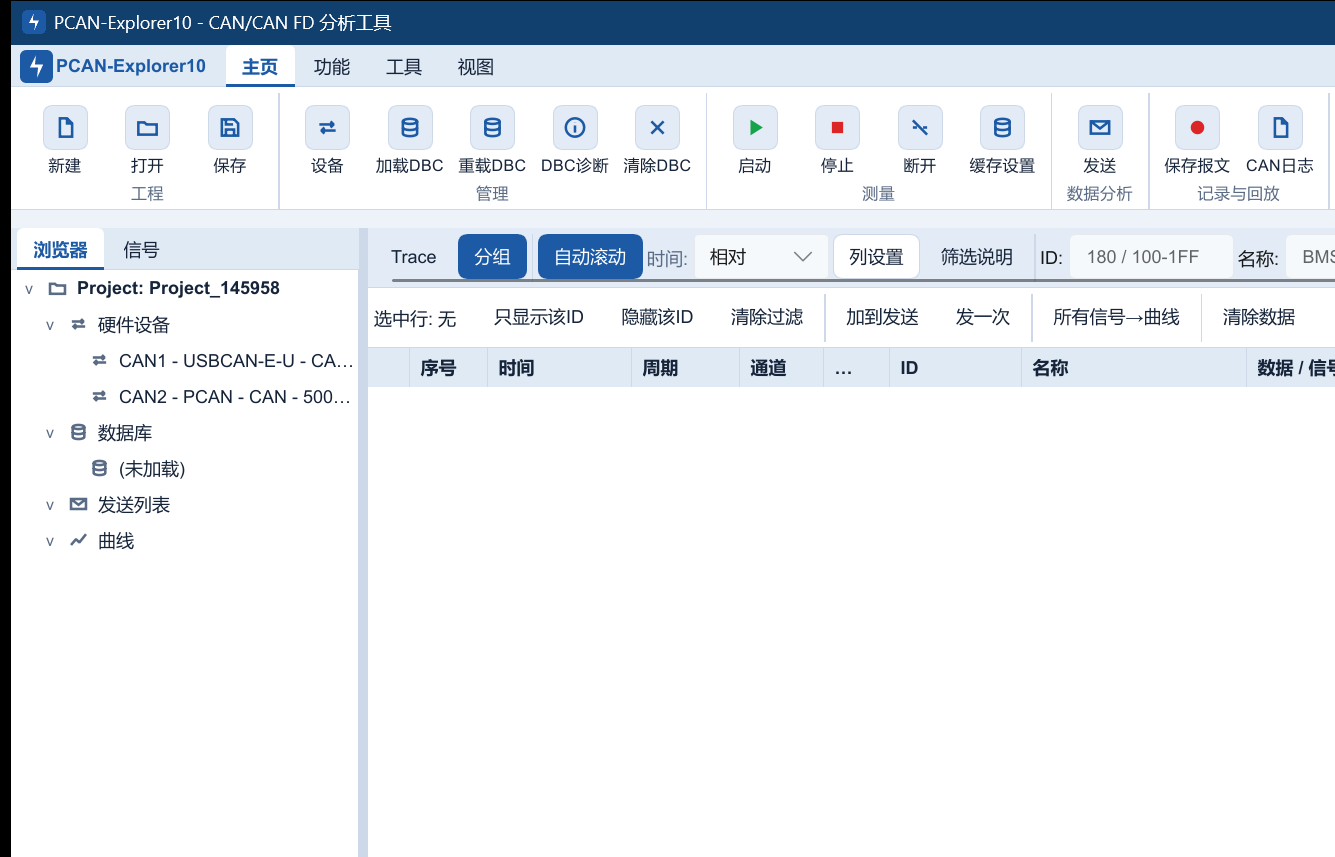
Task: Click the ID column header
Action: (955, 368)
